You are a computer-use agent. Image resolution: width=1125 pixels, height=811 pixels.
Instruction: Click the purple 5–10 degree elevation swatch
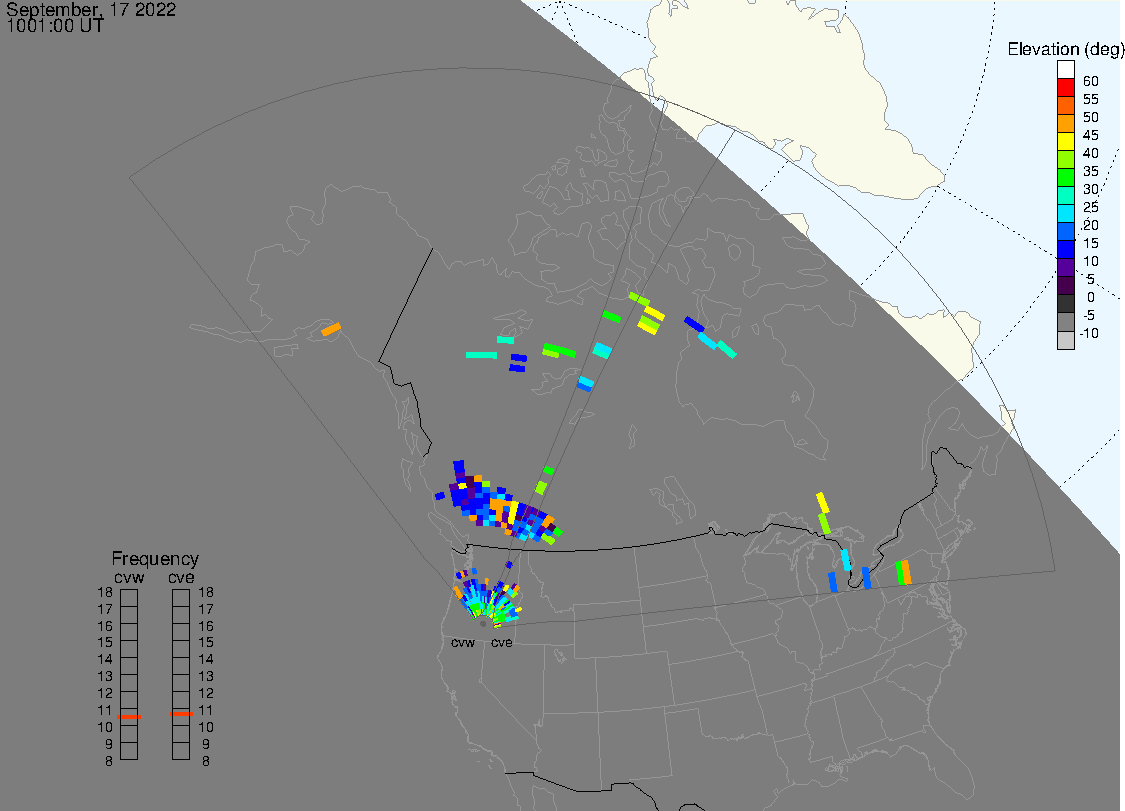[x=1065, y=267]
